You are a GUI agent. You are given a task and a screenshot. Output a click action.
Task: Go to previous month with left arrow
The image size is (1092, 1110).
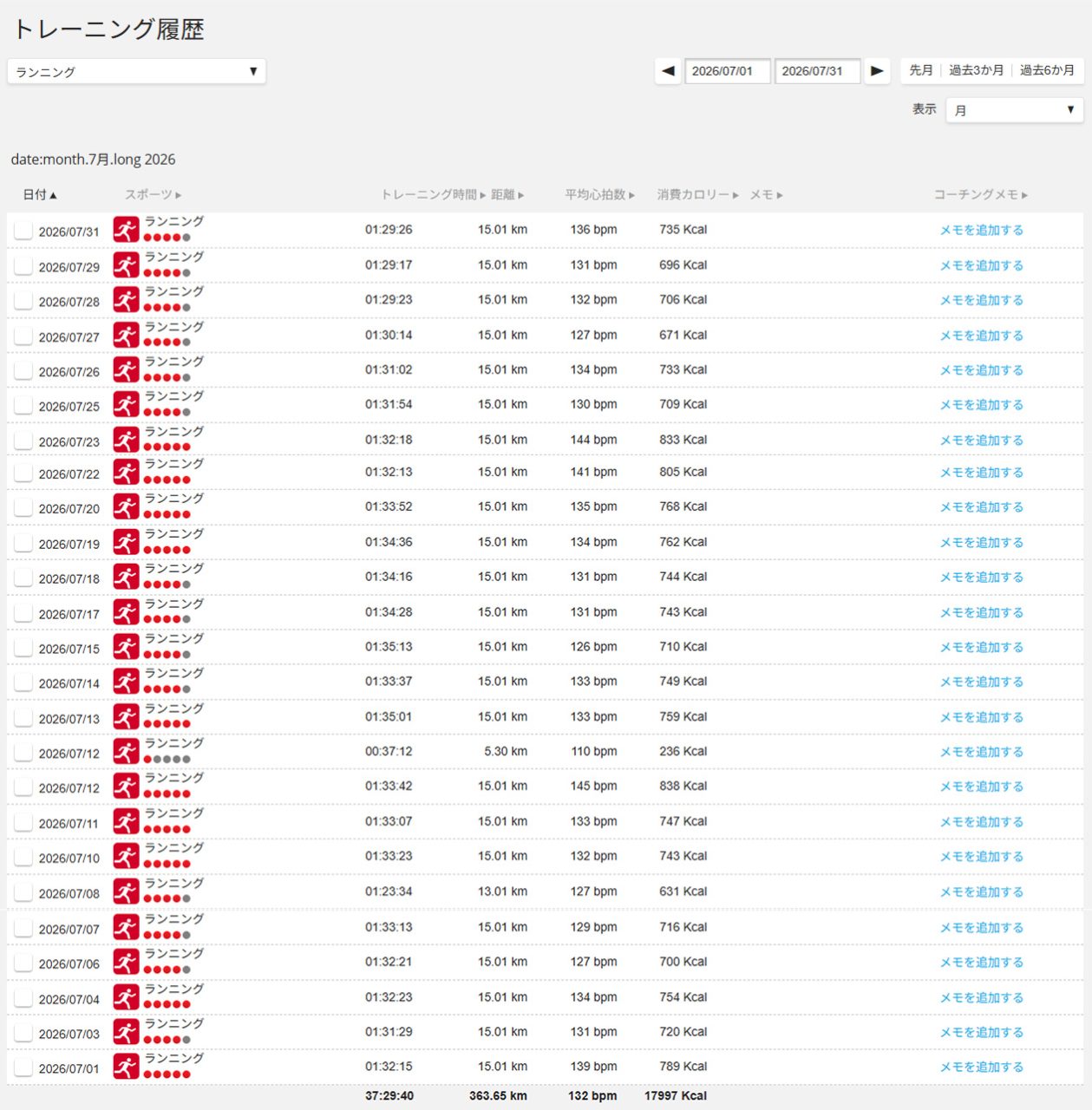click(x=668, y=71)
